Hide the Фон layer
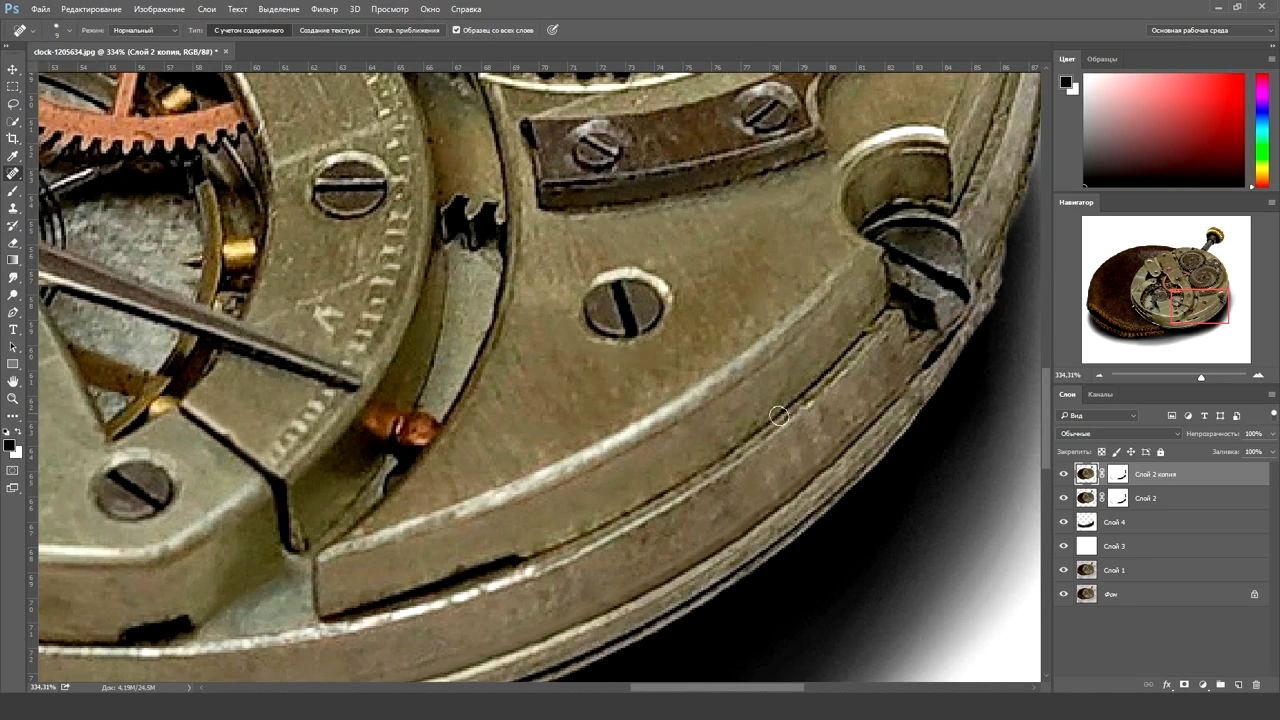This screenshot has width=1280, height=720. pyautogui.click(x=1063, y=594)
